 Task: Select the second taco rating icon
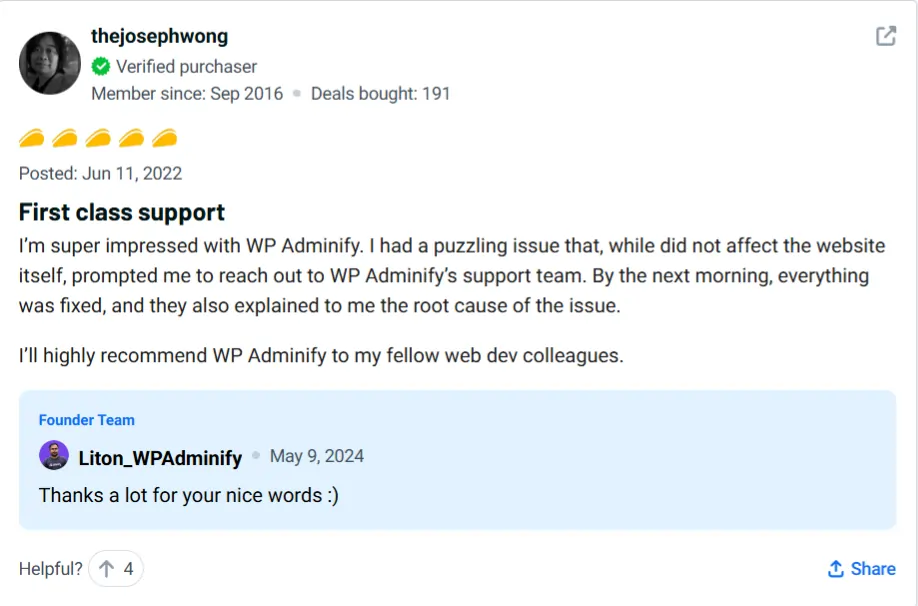click(x=67, y=138)
